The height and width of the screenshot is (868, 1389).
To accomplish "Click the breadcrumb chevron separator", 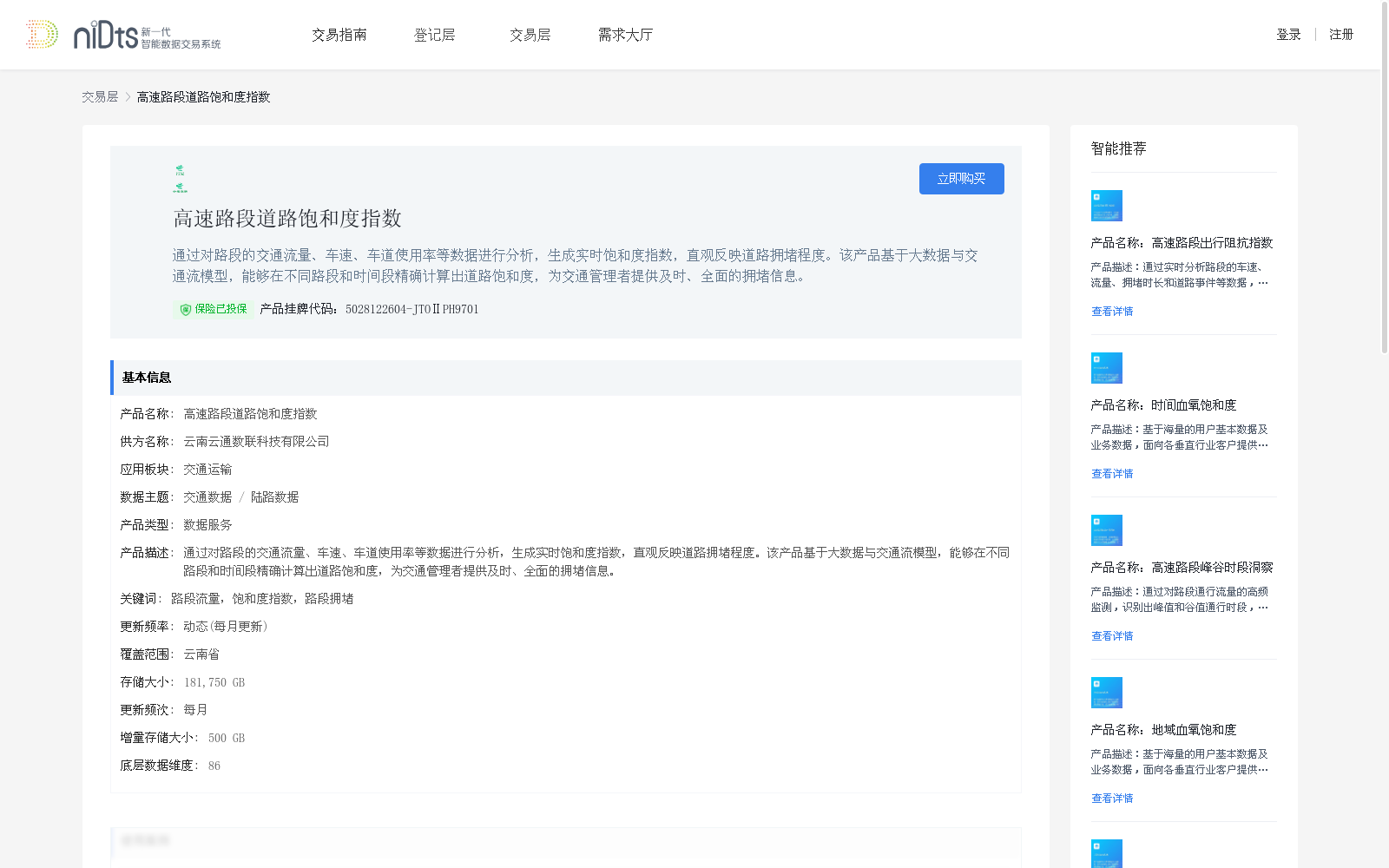I will pyautogui.click(x=128, y=97).
